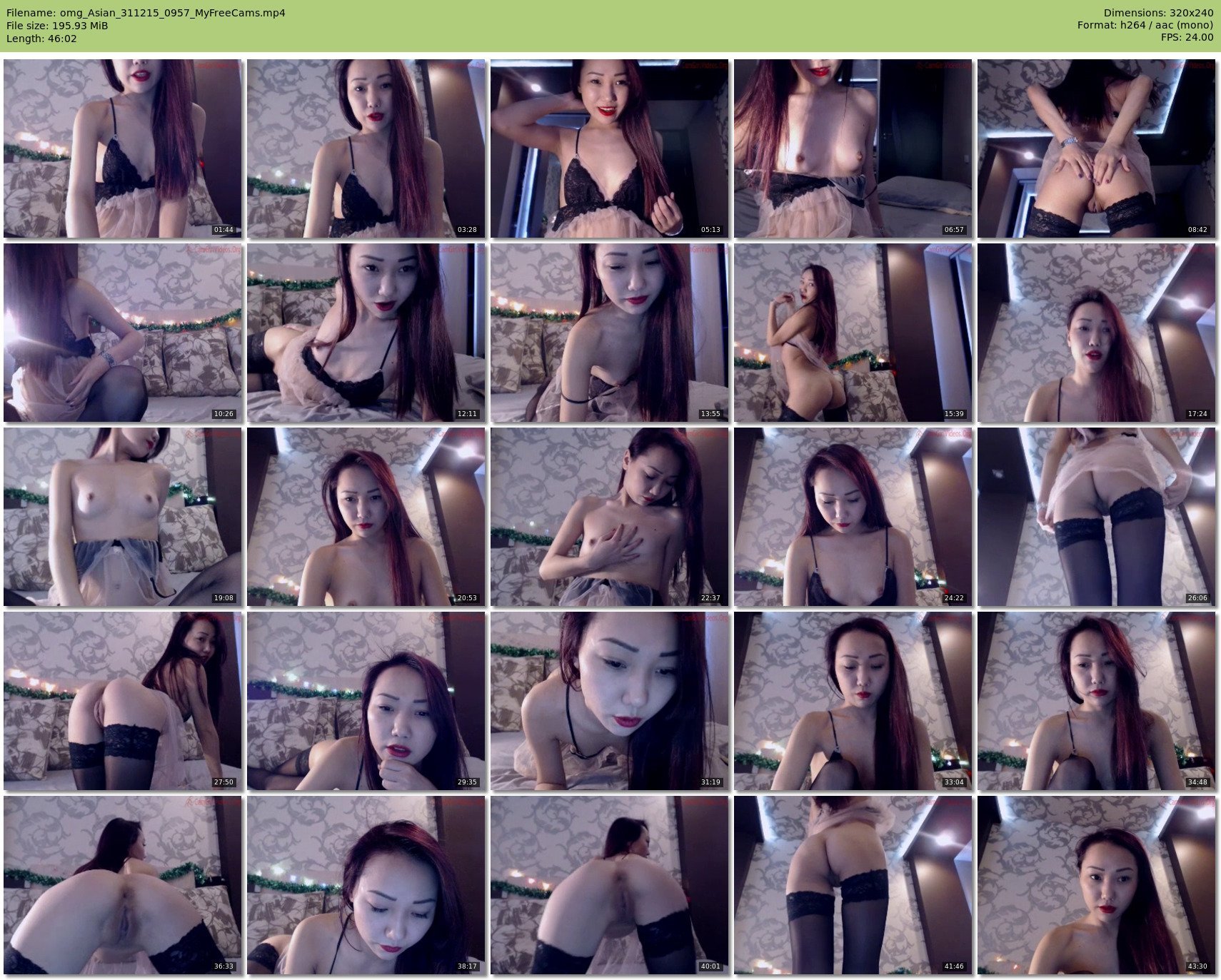This screenshot has width=1221, height=980.
Task: Click the File size 195.93 MiB text
Action: (57, 26)
